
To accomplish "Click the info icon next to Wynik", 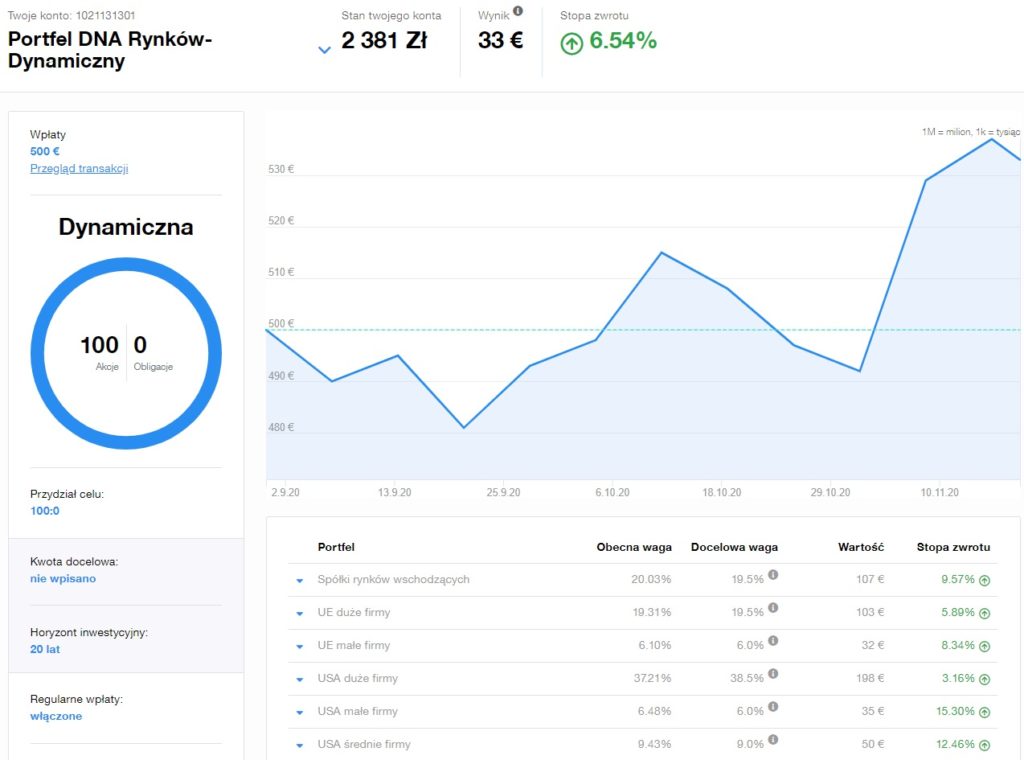I will (518, 12).
